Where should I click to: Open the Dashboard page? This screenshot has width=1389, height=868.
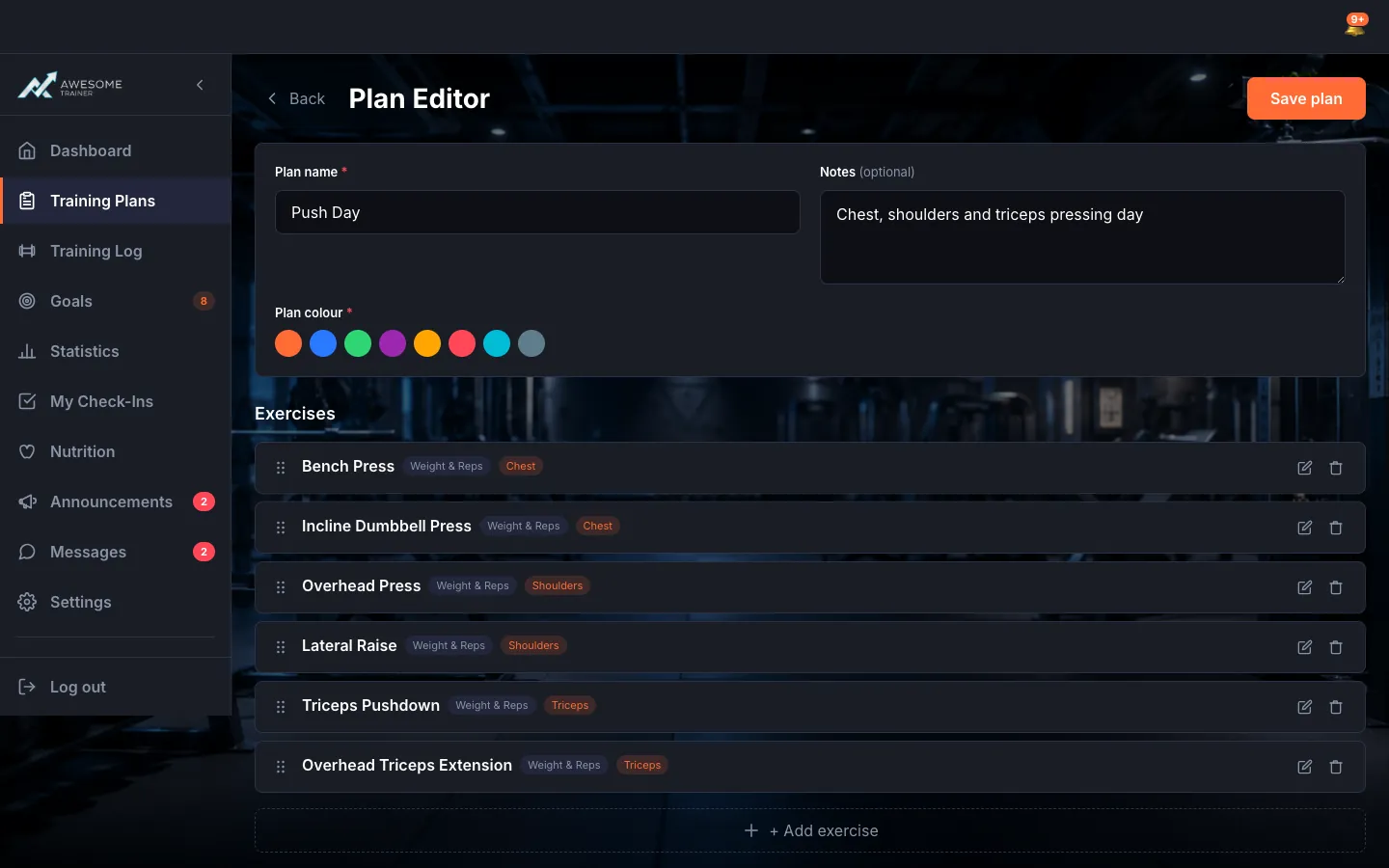click(x=116, y=150)
